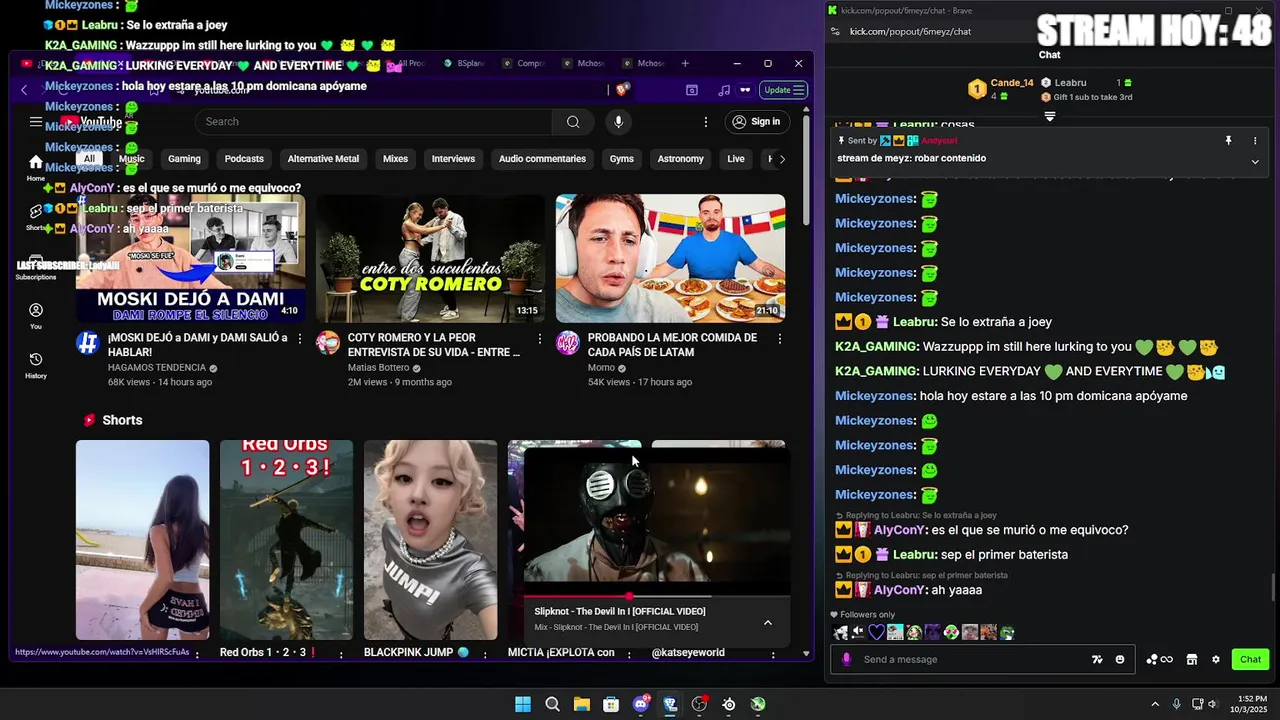
Task: Unpin the pinned chat message
Action: [x=1228, y=141]
